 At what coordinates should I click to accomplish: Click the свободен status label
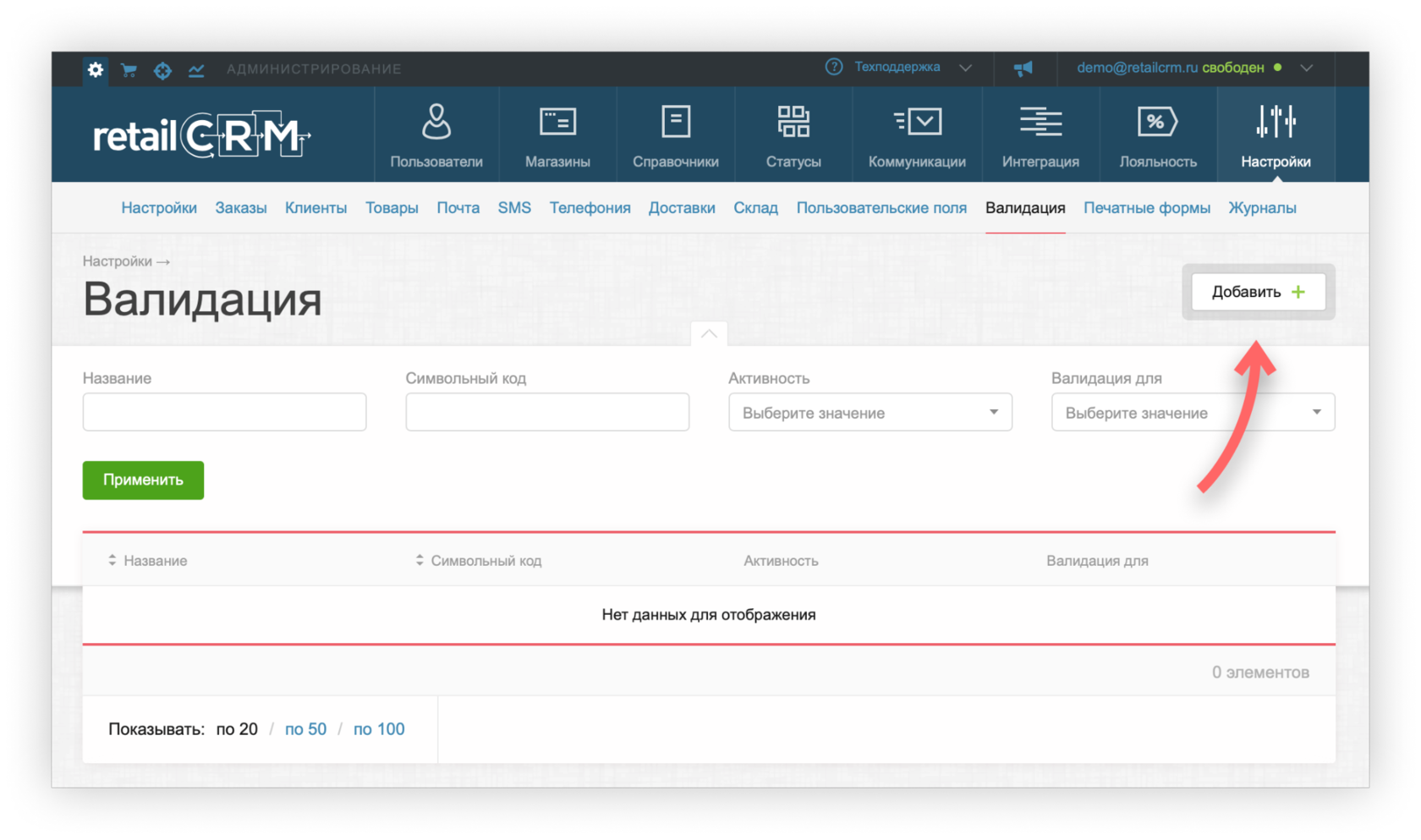pos(1233,68)
